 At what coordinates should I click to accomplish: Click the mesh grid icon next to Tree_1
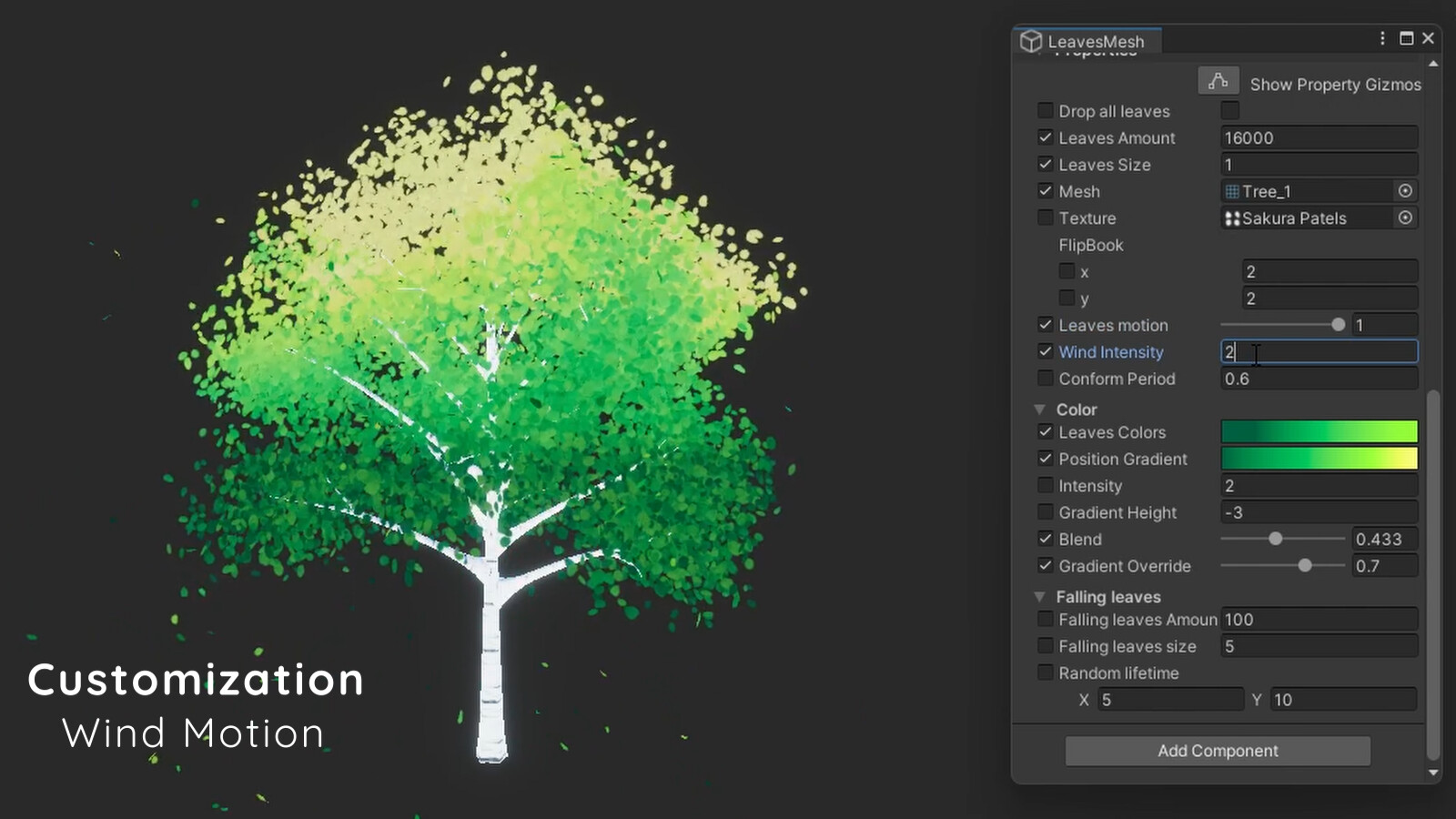coord(1231,191)
